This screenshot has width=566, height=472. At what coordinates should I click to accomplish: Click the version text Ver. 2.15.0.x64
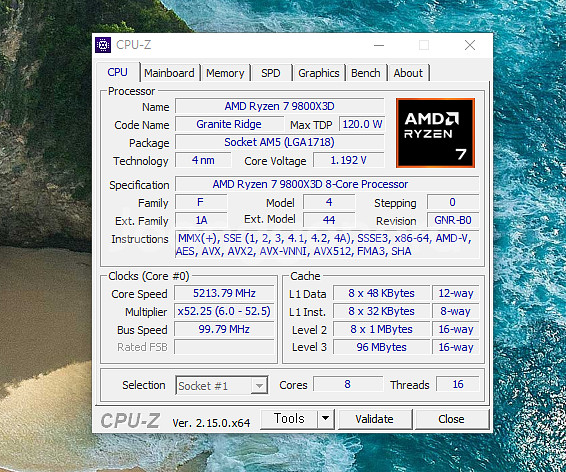click(211, 423)
